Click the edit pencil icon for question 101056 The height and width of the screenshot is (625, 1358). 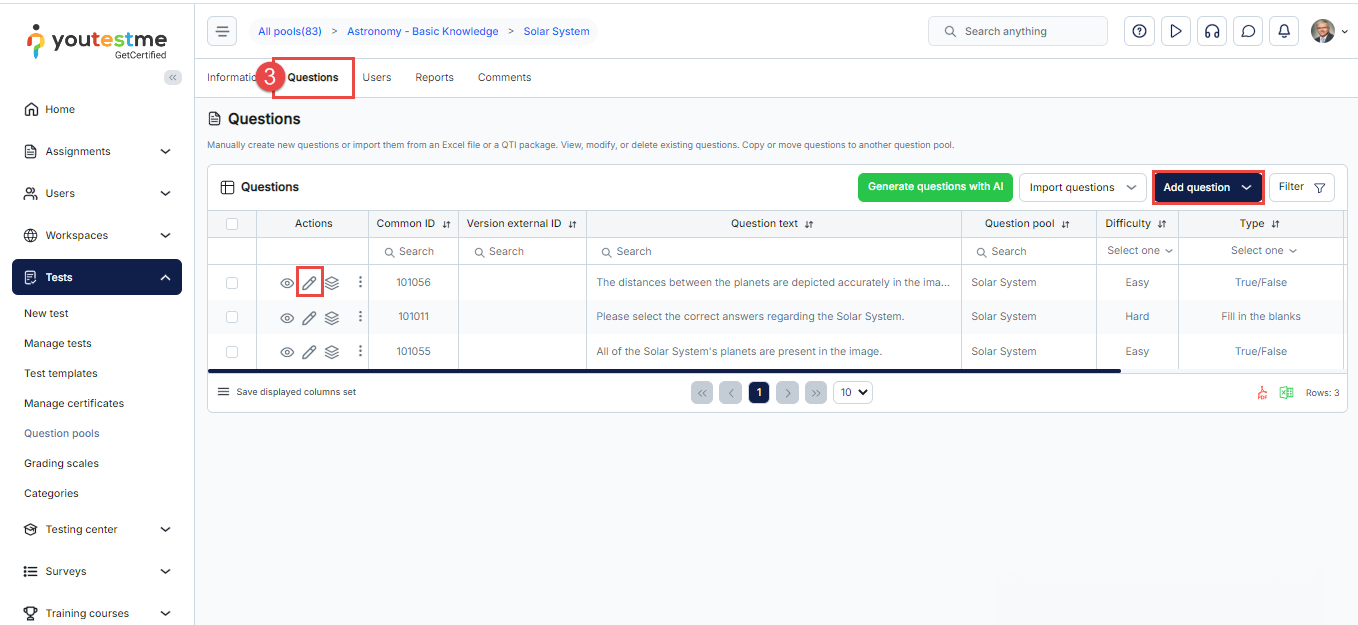[x=309, y=283]
